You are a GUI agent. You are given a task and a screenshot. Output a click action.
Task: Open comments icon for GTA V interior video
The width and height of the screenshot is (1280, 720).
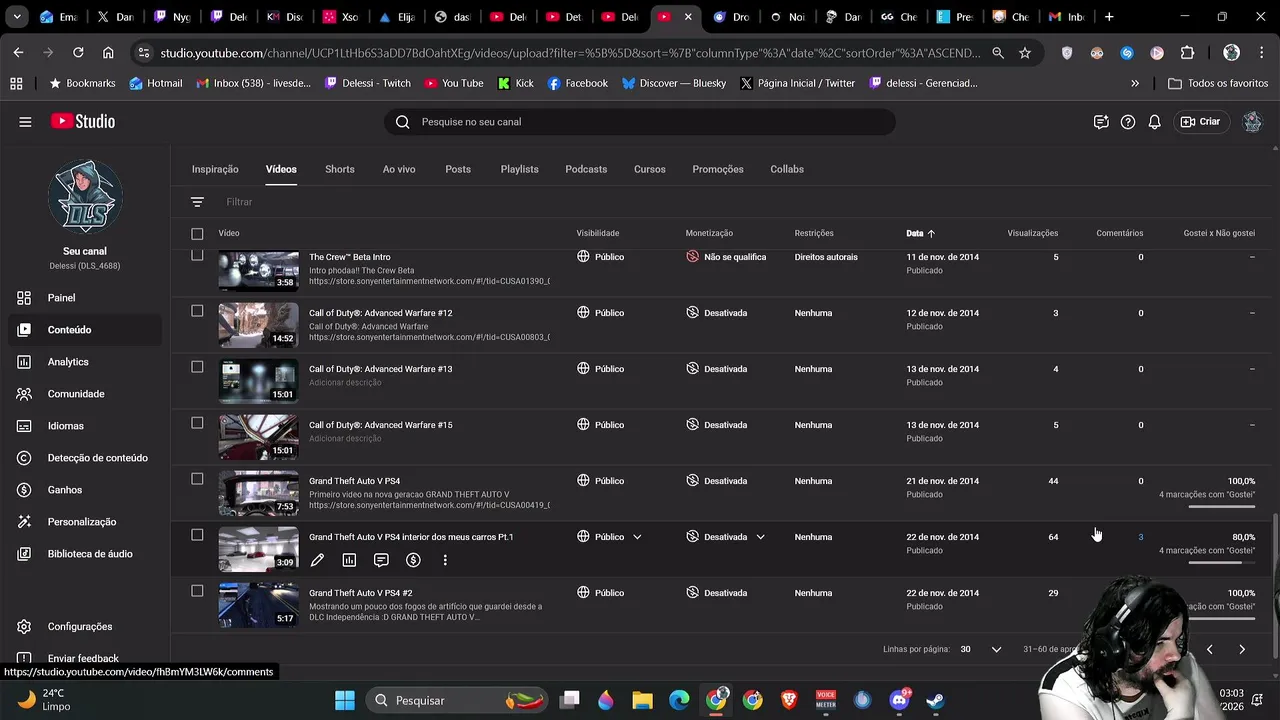(381, 560)
